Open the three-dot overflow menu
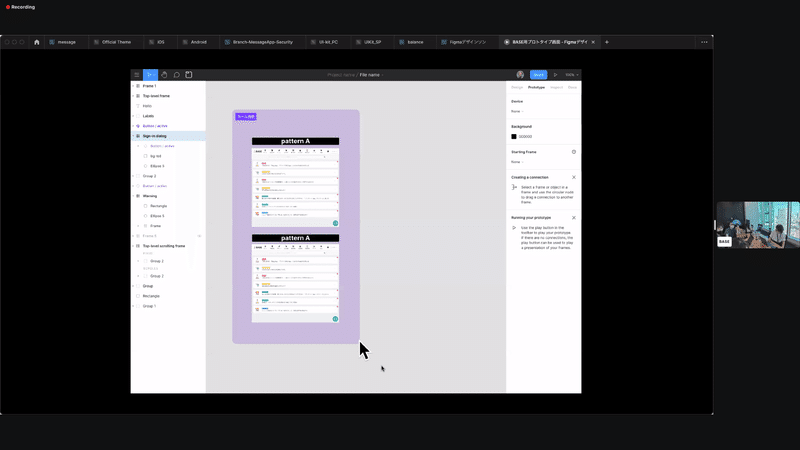800x450 pixels. [704, 42]
